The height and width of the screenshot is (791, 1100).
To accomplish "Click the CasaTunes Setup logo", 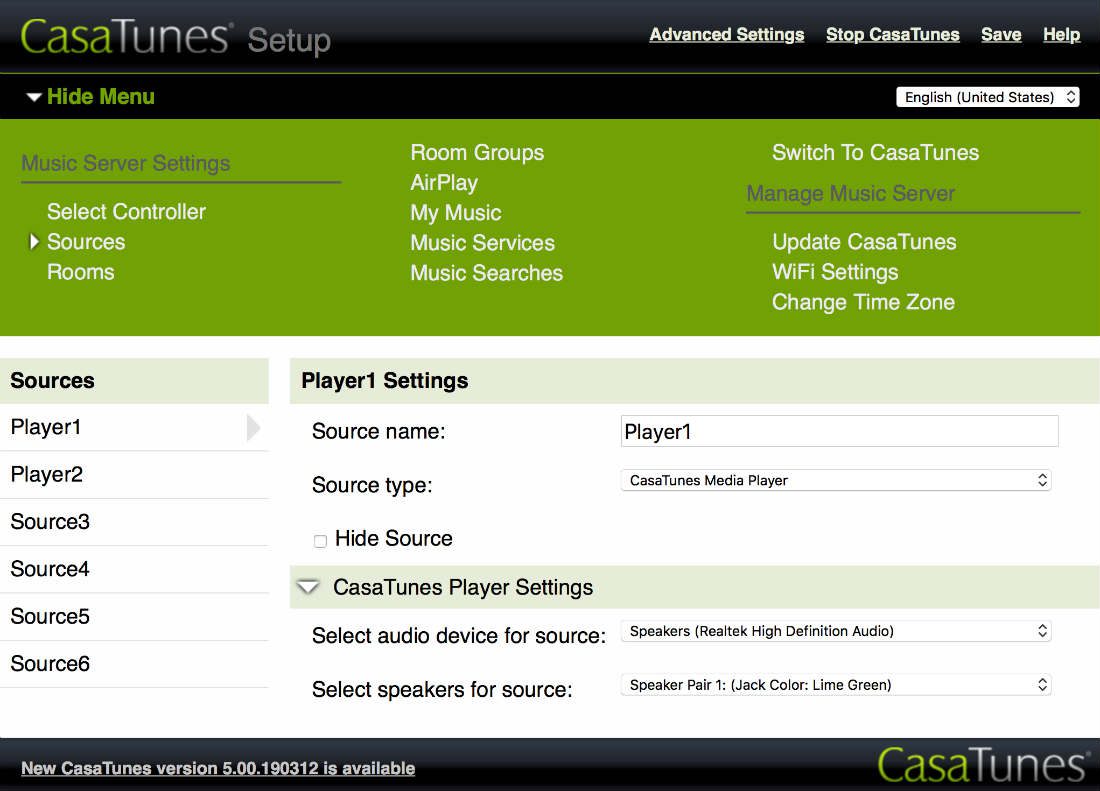I will point(175,37).
